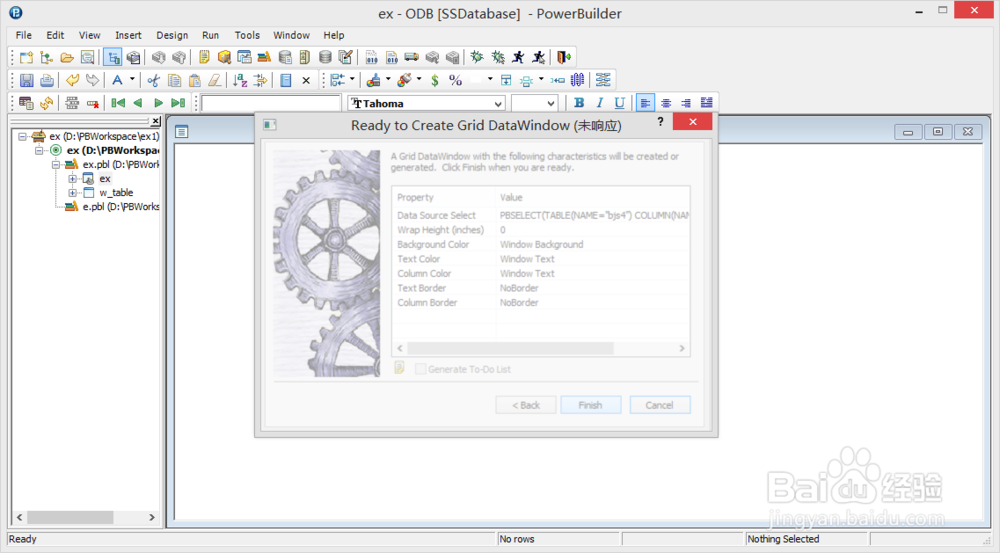Image resolution: width=1000 pixels, height=553 pixels.
Task: Click the Undo arrow icon
Action: click(72, 80)
